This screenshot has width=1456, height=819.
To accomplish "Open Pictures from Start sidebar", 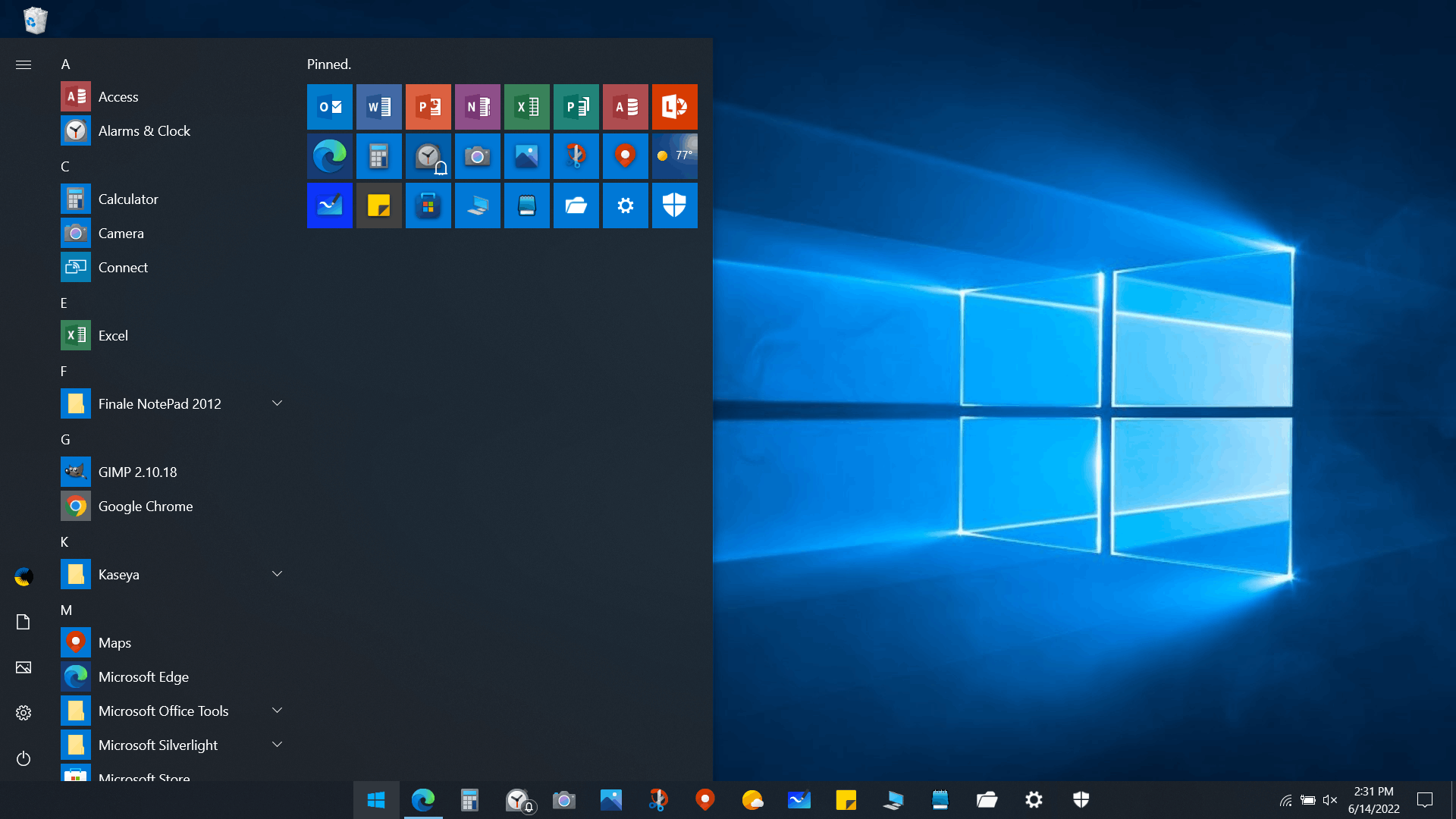I will 24,668.
